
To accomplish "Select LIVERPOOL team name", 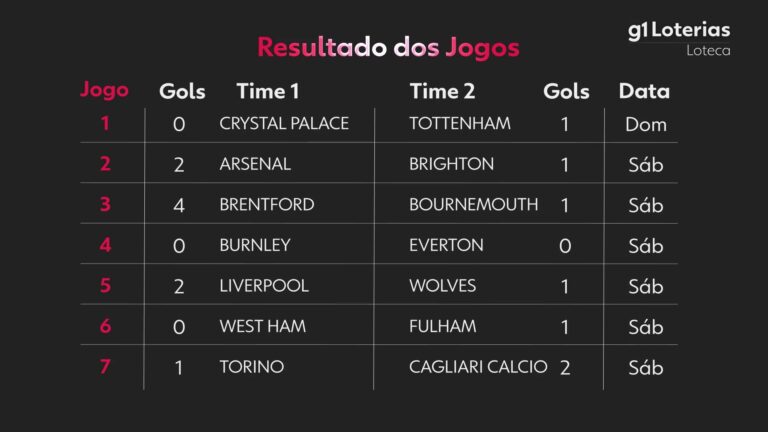I will [x=264, y=286].
